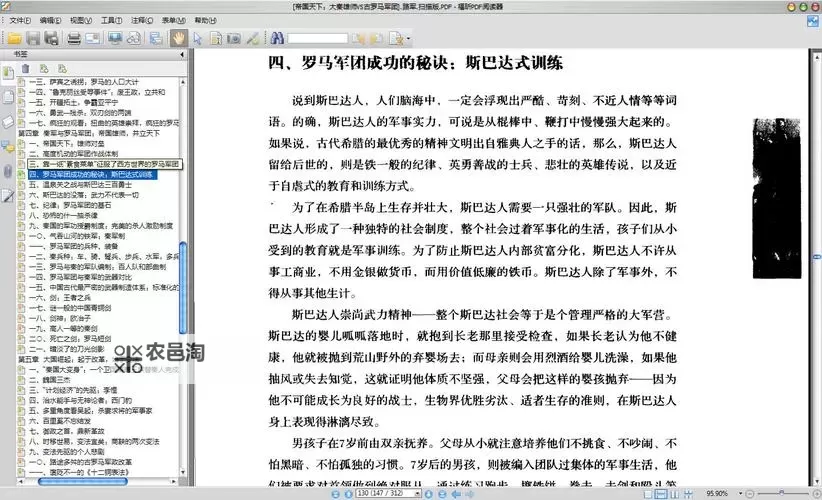Click the first of the two expand bookmark icons beside trash
822x500 pixels.
pyautogui.click(x=44, y=69)
